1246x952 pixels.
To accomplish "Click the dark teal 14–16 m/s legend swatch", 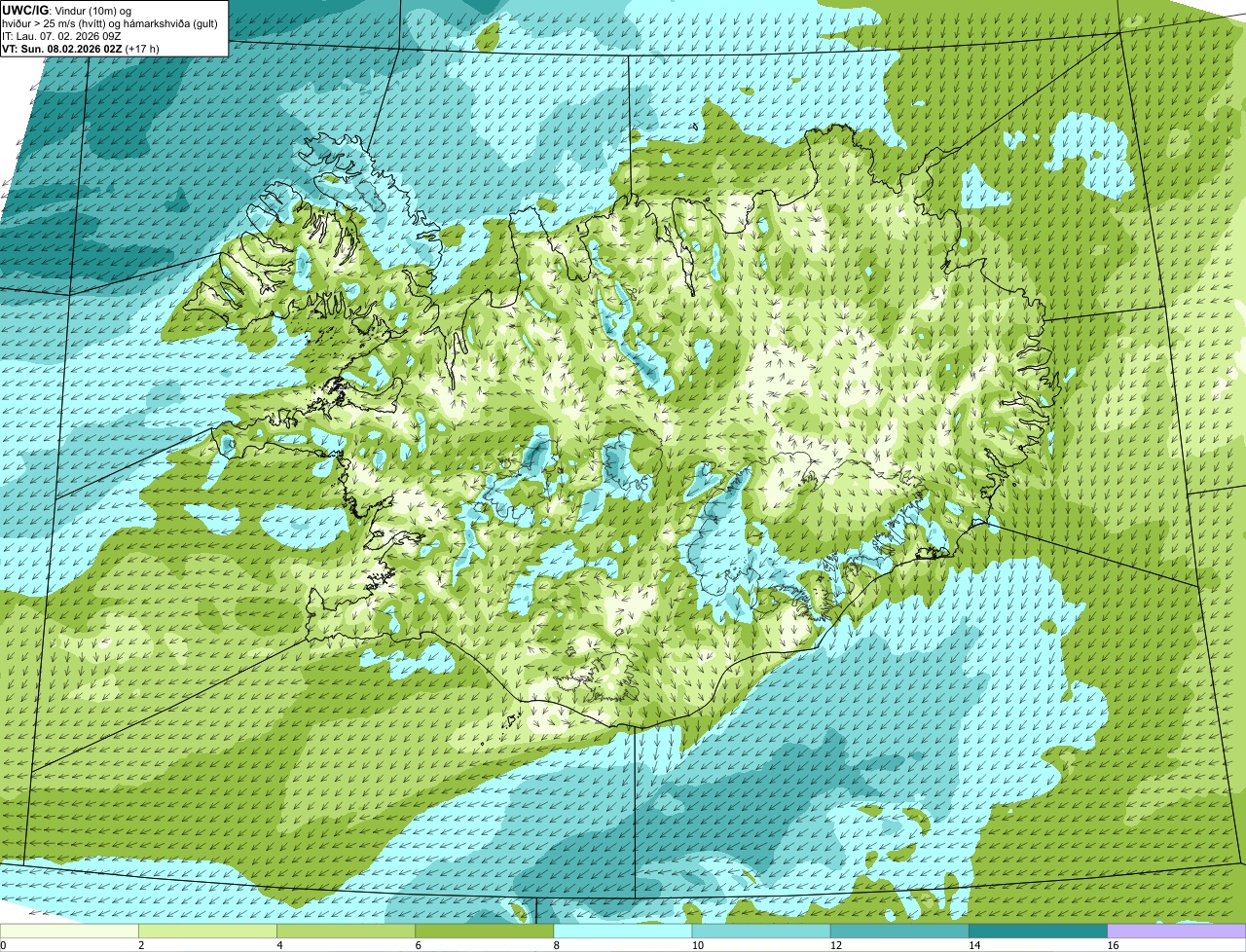I will pos(1038,932).
